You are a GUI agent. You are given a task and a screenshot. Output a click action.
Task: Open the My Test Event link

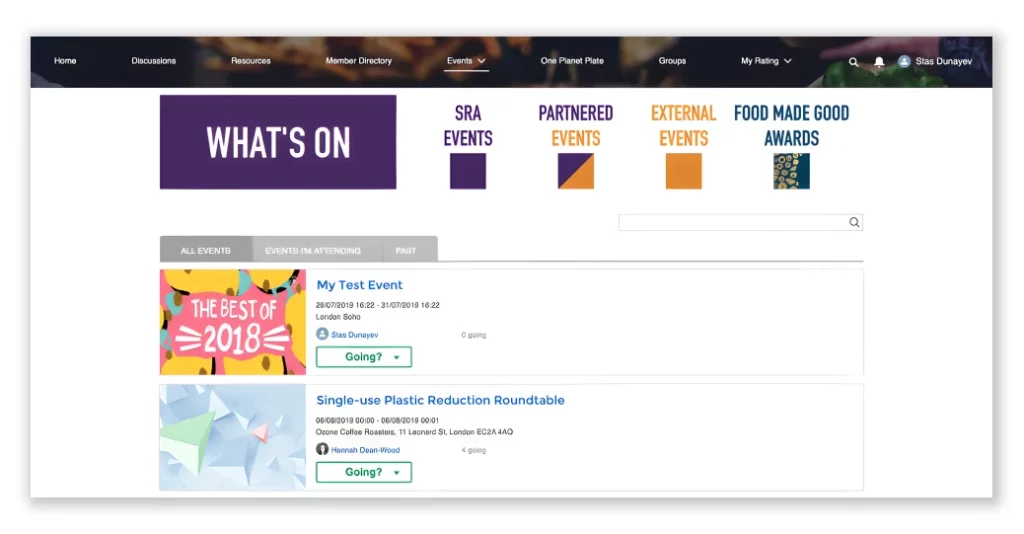[359, 285]
